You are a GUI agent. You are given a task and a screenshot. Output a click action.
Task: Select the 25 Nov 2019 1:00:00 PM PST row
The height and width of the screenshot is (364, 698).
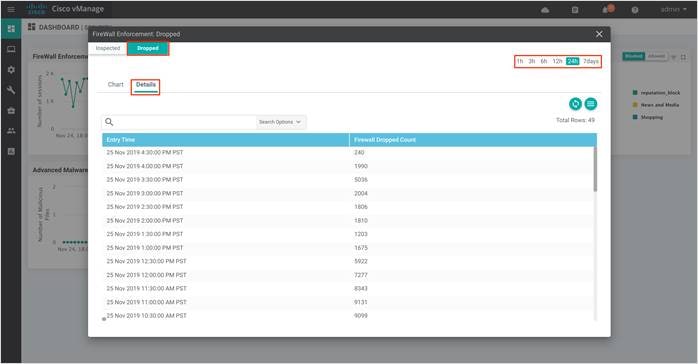click(348, 248)
